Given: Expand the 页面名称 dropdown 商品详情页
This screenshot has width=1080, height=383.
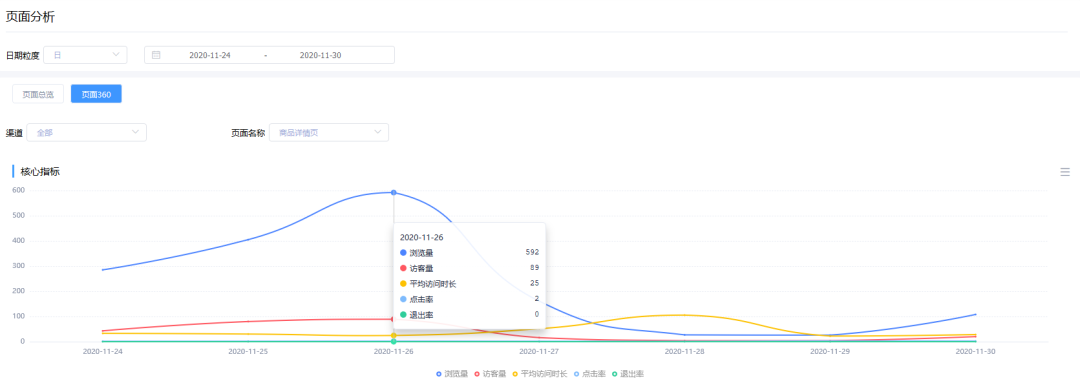Looking at the screenshot, I should [x=329, y=132].
